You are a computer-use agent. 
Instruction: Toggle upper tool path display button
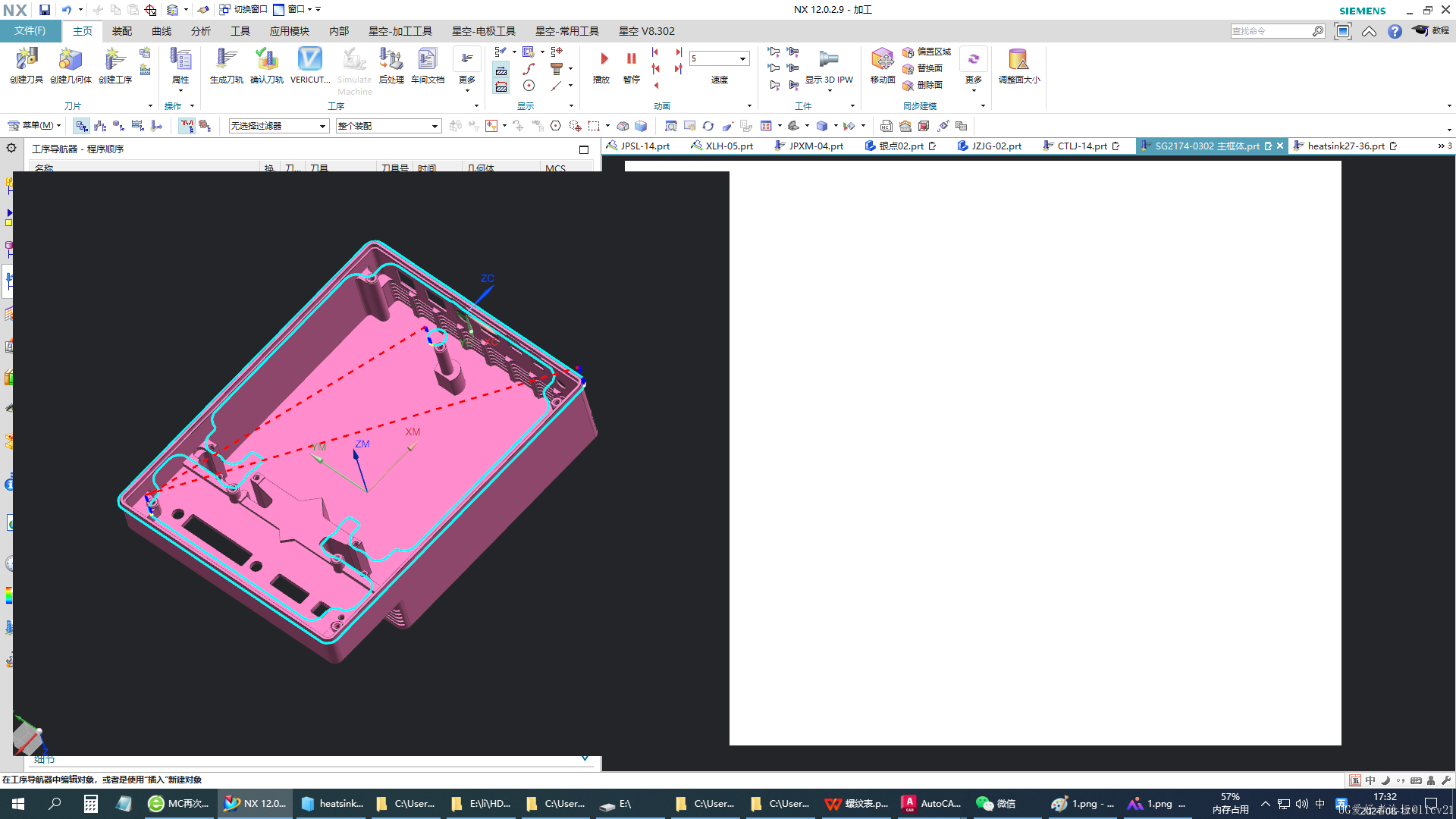tap(501, 71)
